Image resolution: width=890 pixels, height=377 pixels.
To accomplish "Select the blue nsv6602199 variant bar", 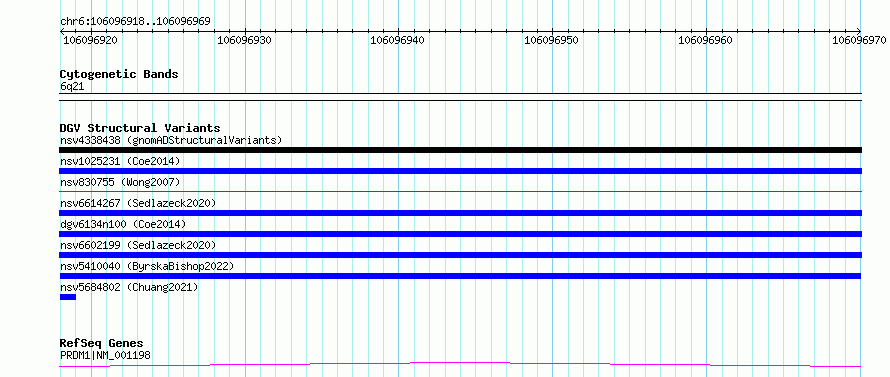I will pyautogui.click(x=460, y=255).
